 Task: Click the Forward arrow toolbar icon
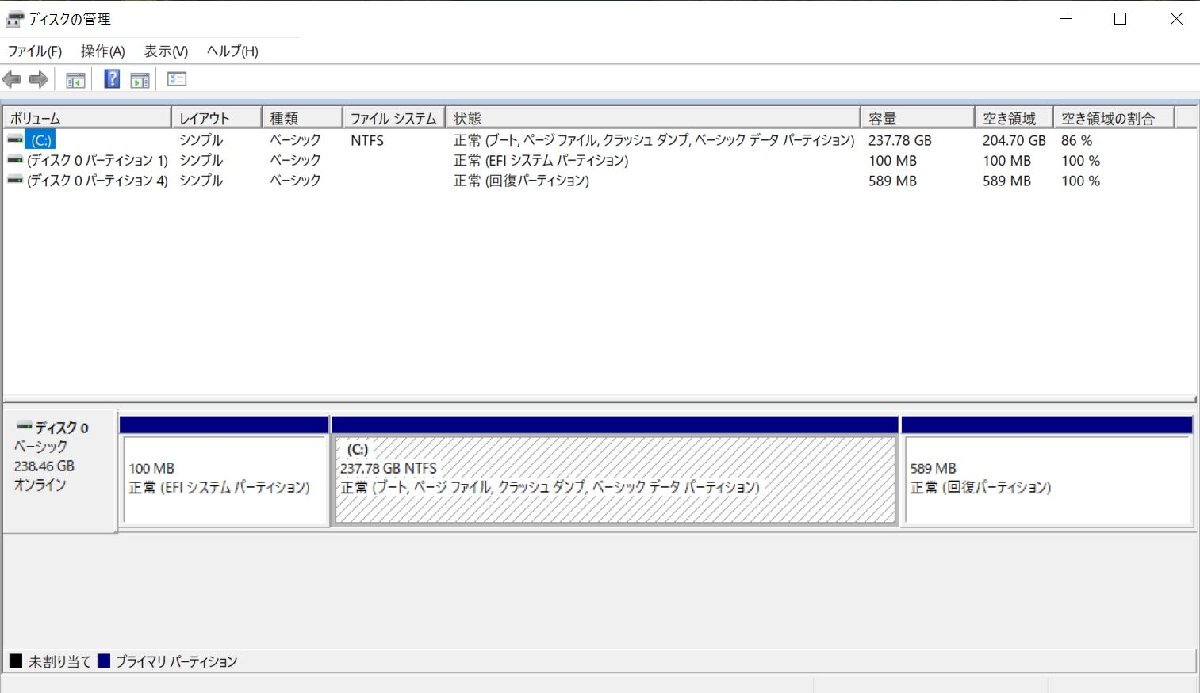[x=38, y=79]
